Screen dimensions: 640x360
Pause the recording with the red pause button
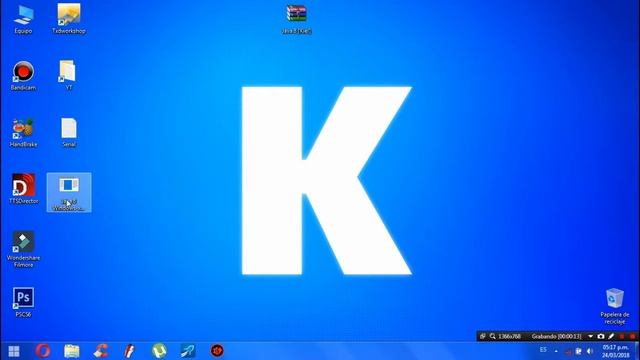pos(622,336)
